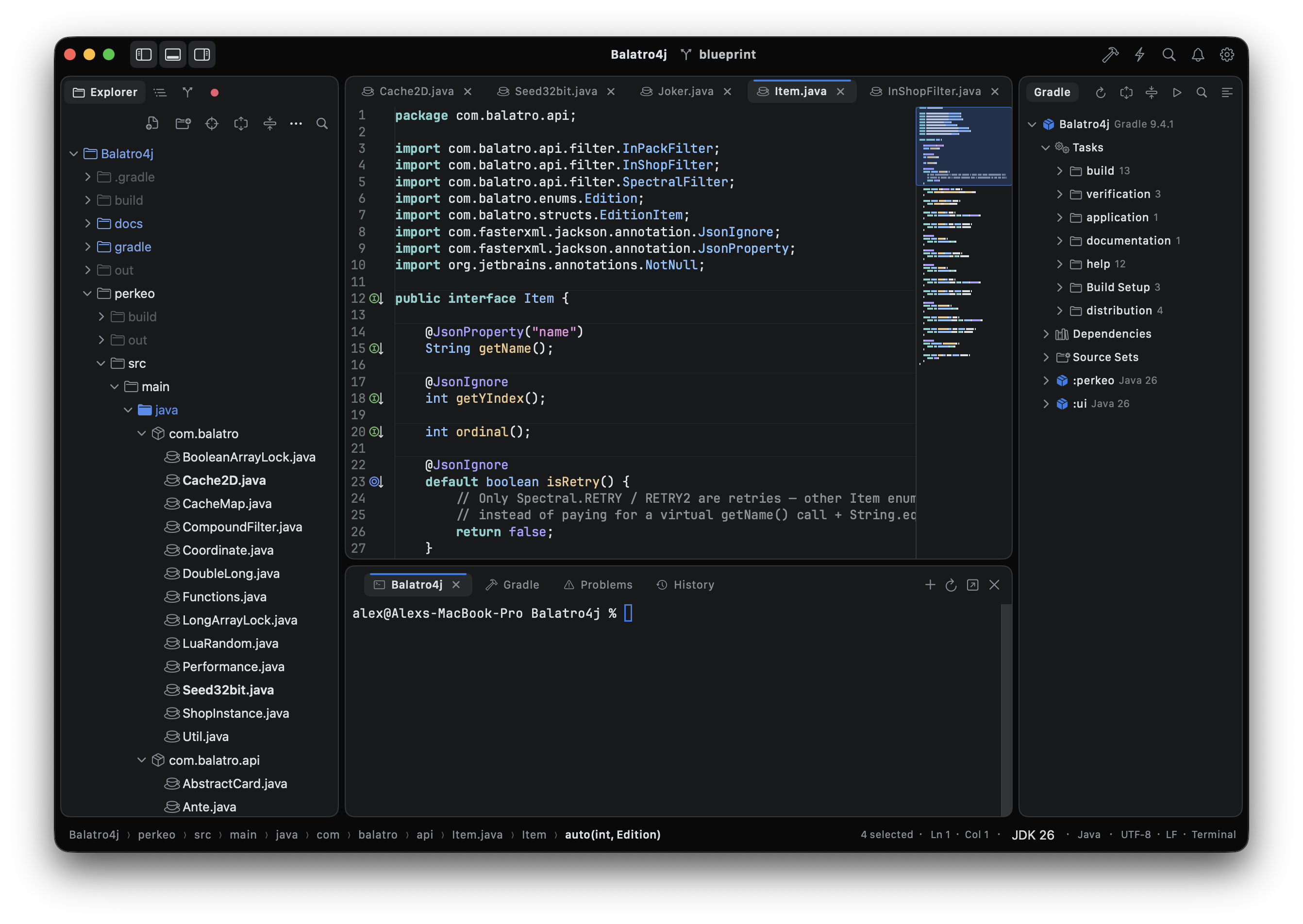Click the terminal vertical scrollbar
1303x924 pixels.
[1006, 710]
